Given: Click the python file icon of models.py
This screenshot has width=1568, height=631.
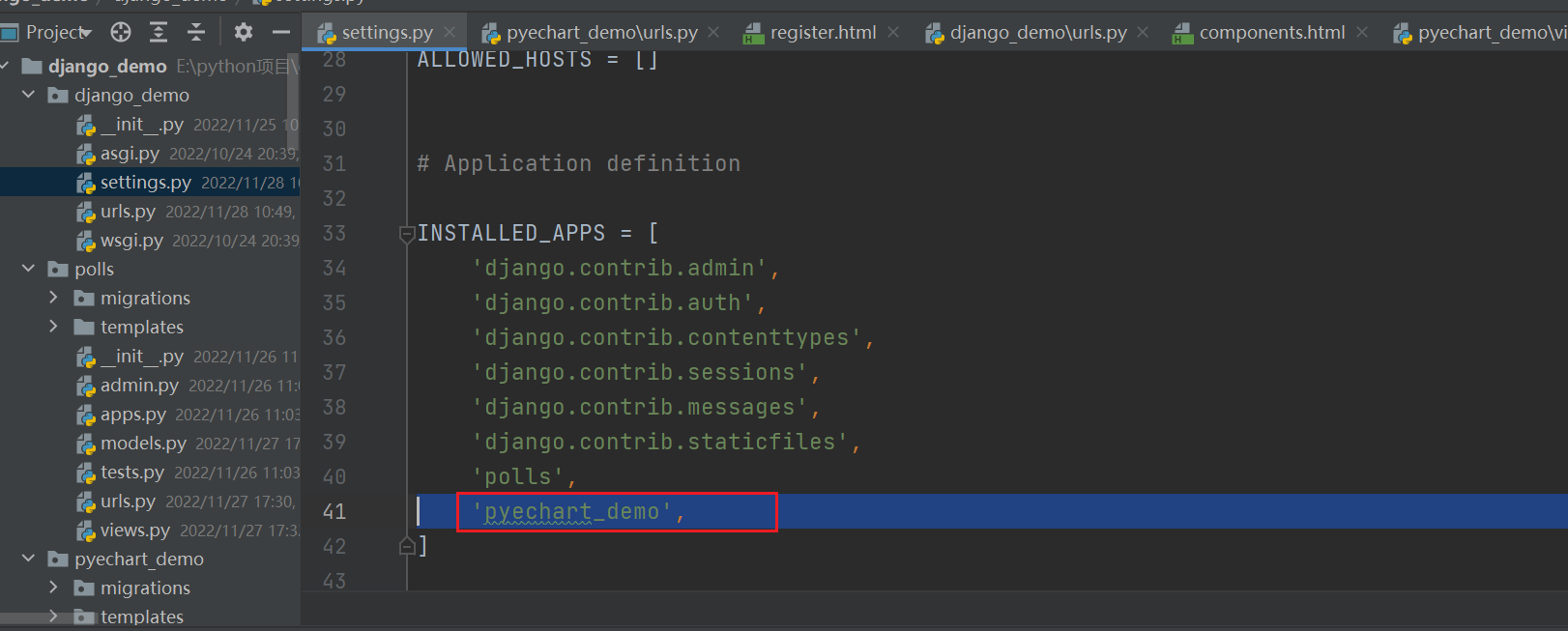Looking at the screenshot, I should [86, 444].
